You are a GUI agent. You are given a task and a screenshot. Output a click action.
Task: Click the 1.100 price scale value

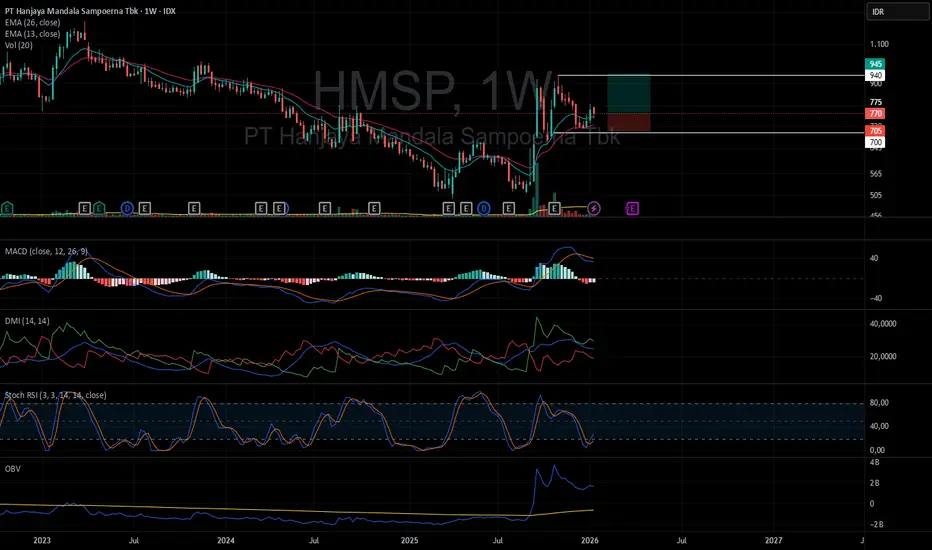[879, 44]
